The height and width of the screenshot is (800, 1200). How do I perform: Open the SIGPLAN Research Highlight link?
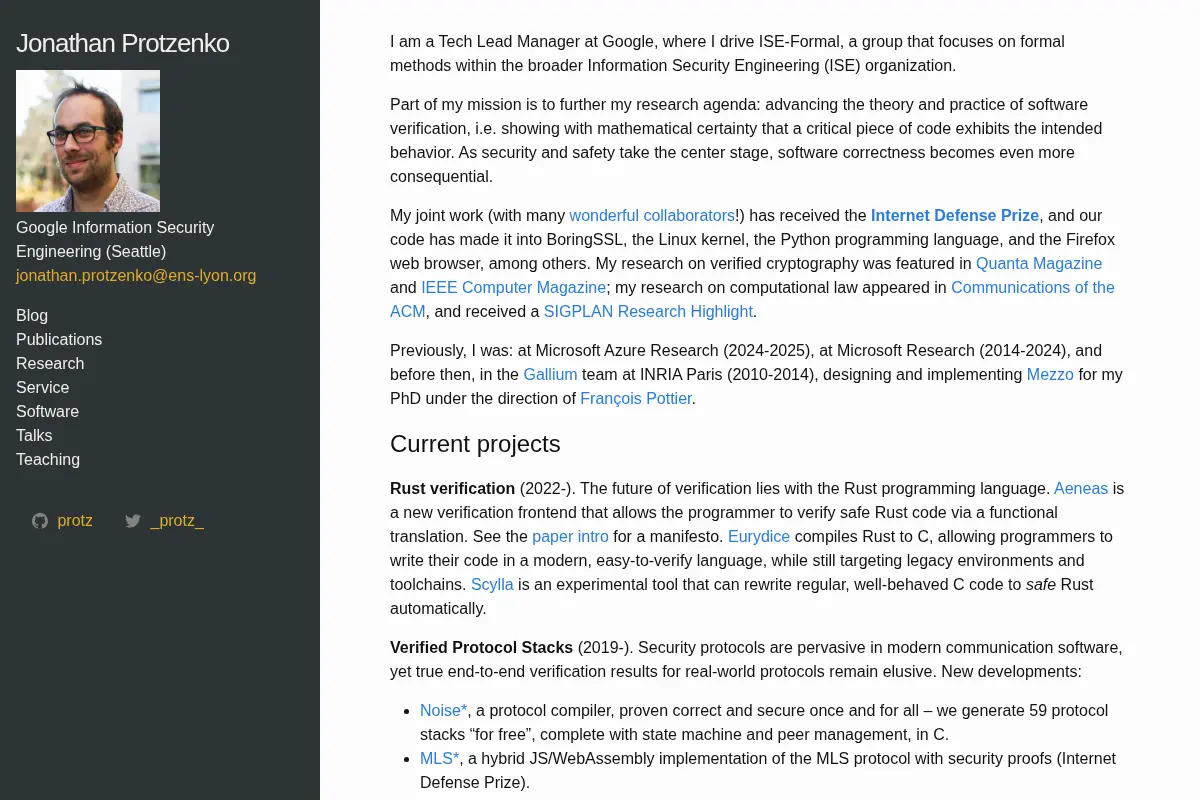click(648, 311)
